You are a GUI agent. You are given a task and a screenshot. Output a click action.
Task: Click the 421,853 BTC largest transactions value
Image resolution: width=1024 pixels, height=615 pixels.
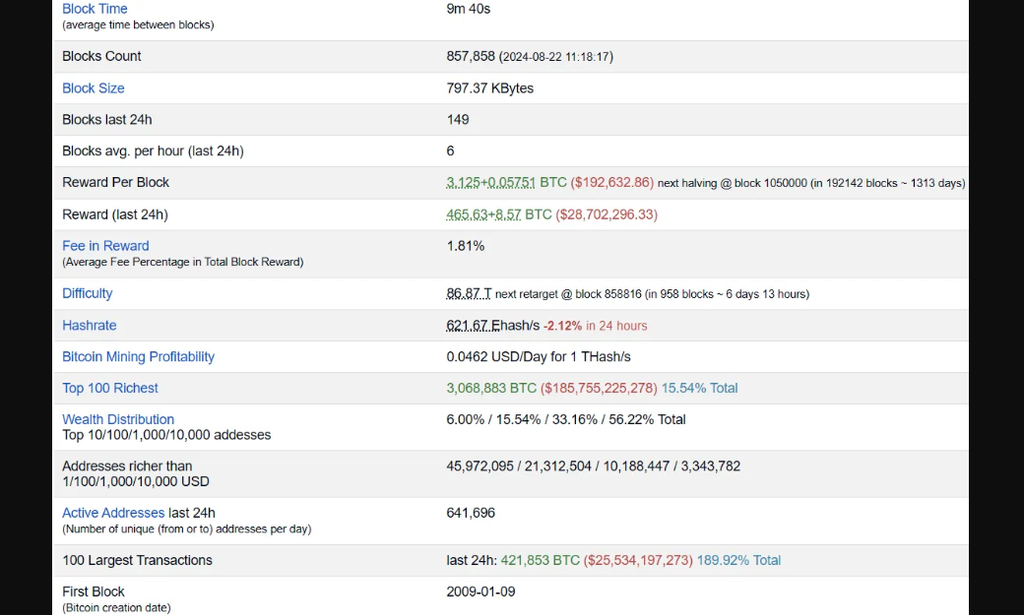pyautogui.click(x=540, y=560)
